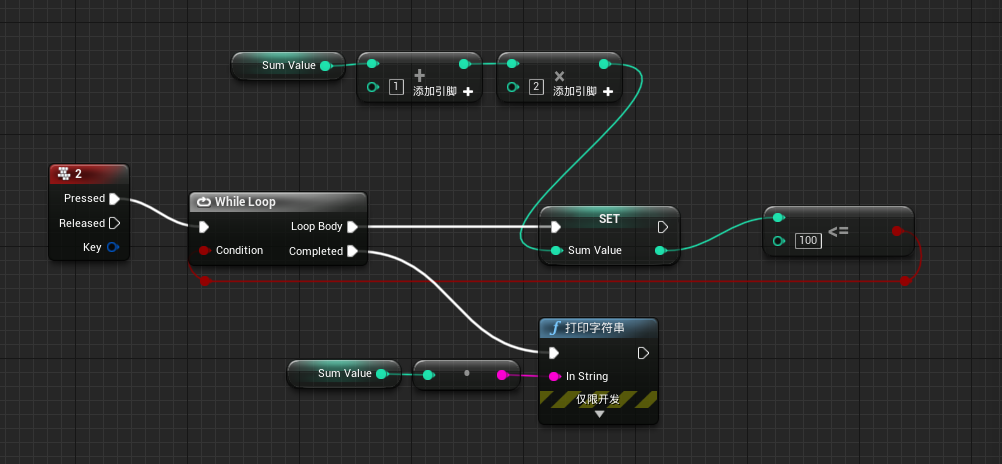
Task: Click the value field showing 1 on add node
Action: (x=396, y=87)
